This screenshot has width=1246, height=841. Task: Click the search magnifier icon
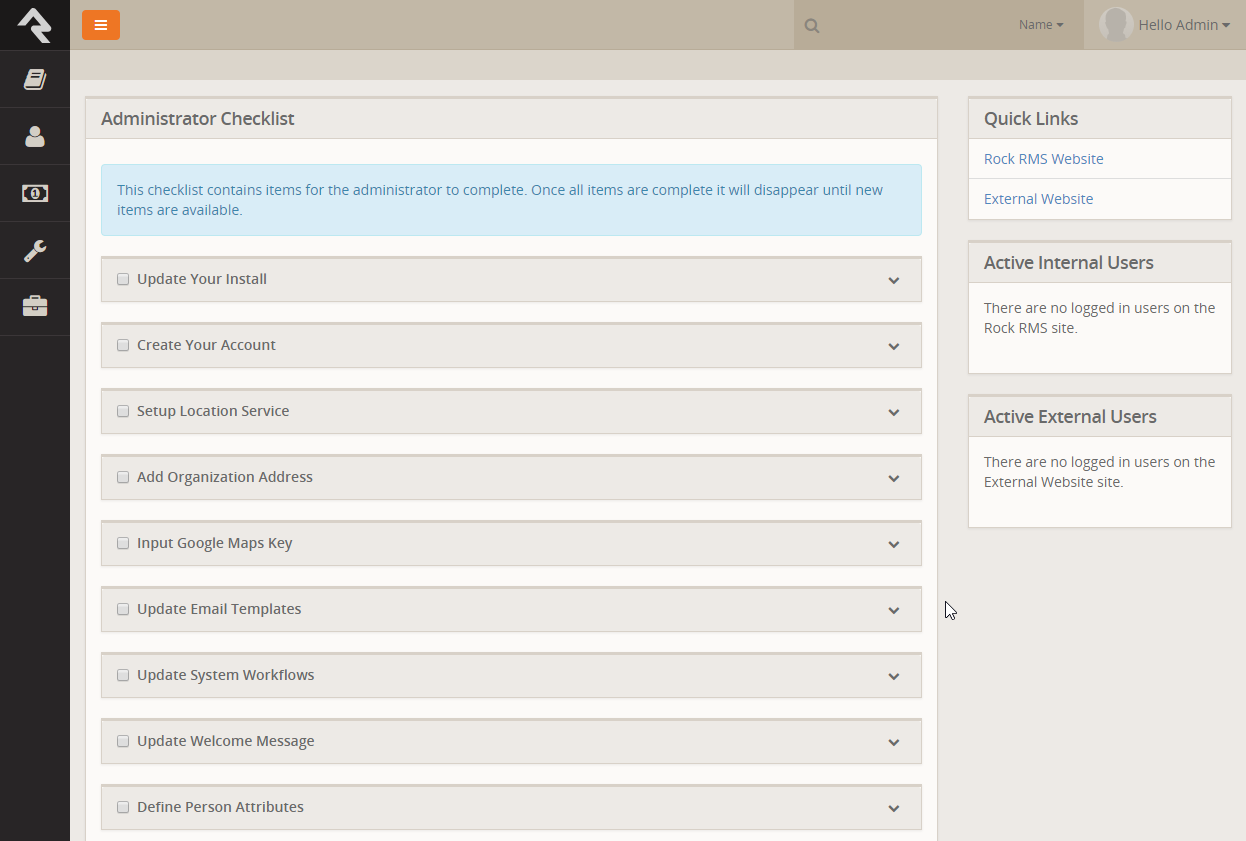click(812, 26)
